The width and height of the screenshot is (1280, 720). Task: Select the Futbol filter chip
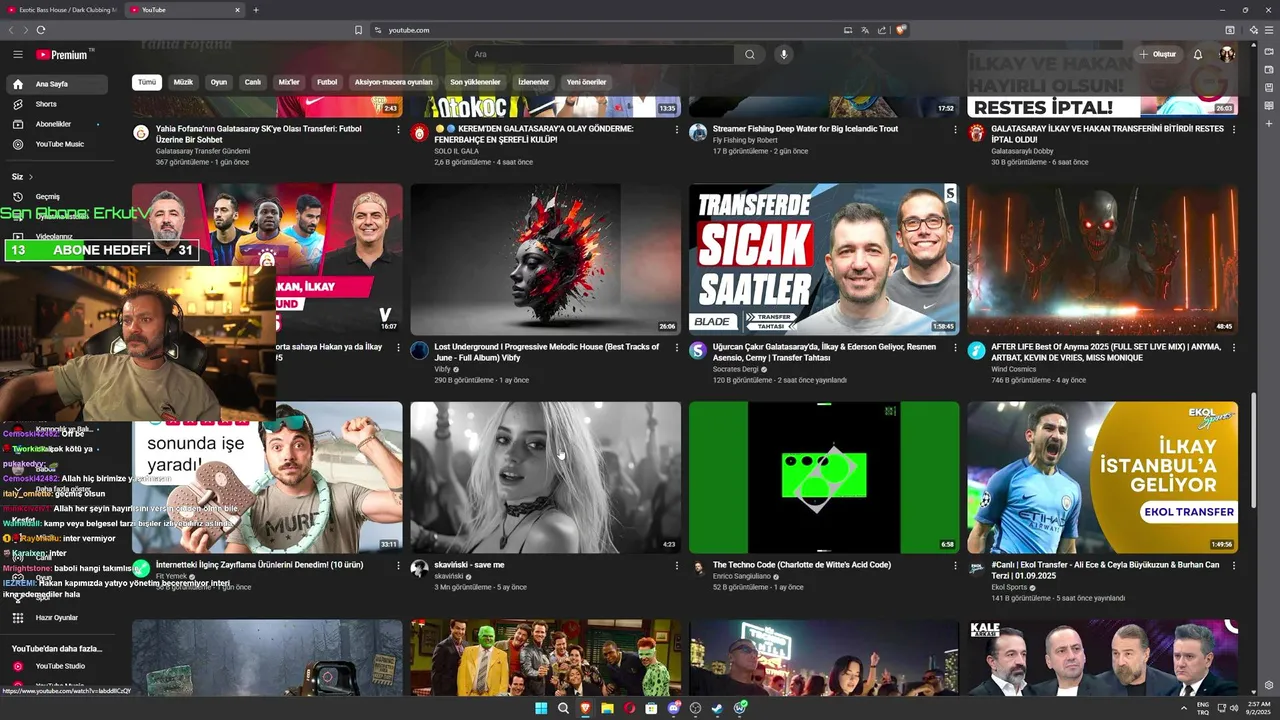pyautogui.click(x=327, y=82)
